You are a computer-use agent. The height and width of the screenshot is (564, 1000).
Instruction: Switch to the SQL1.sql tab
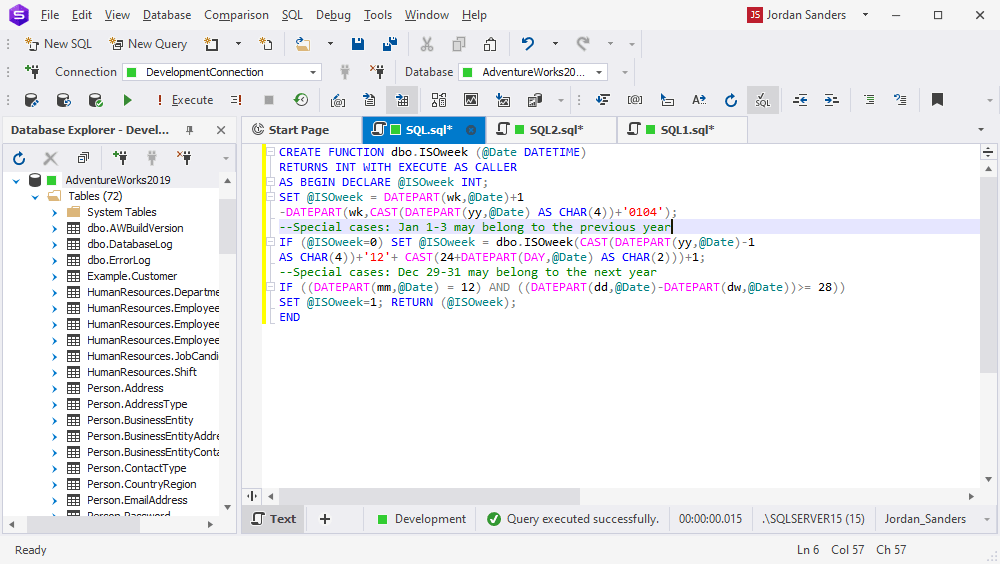click(x=680, y=130)
